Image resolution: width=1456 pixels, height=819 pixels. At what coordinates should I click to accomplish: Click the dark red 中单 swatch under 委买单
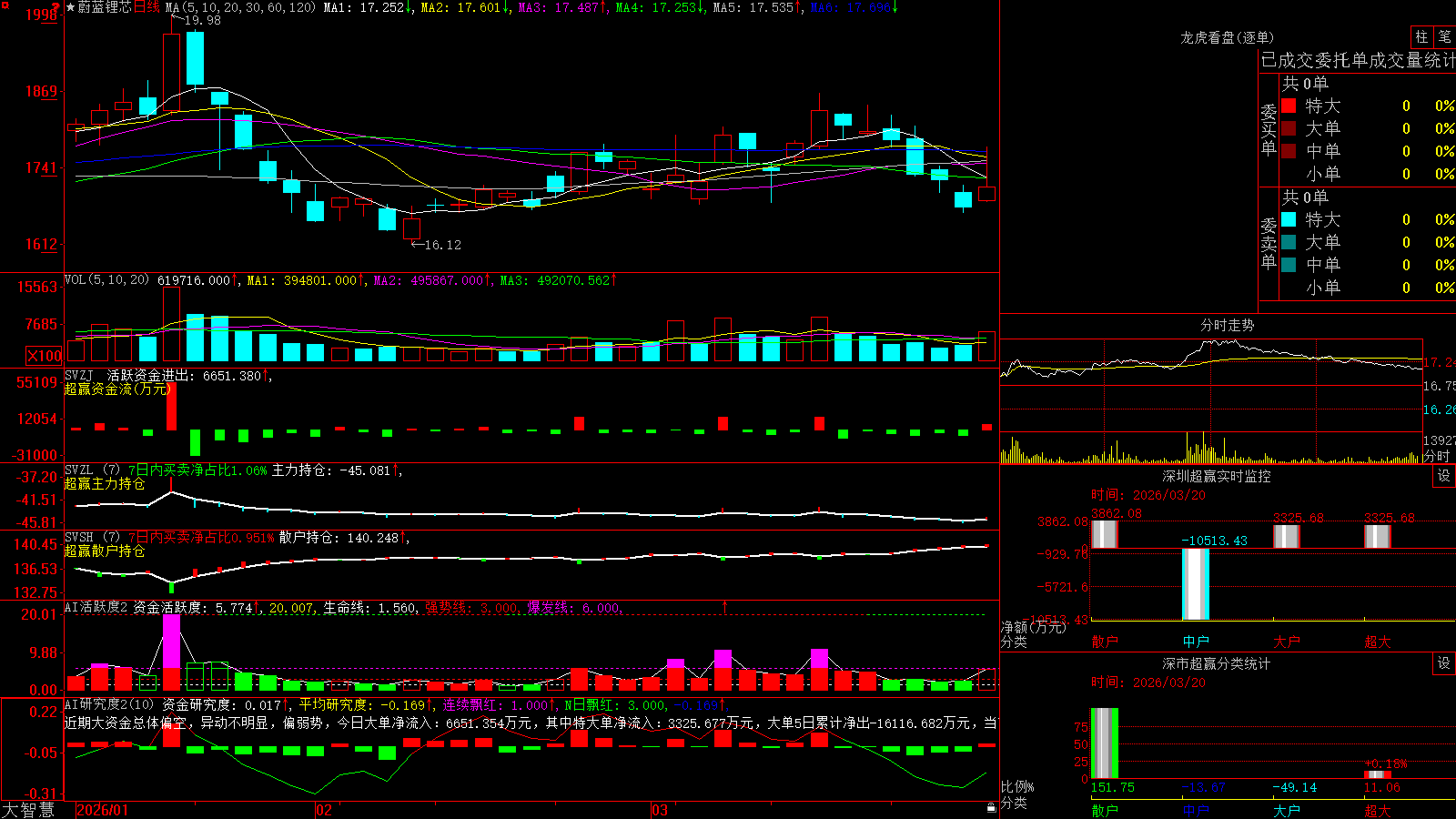pos(1289,150)
